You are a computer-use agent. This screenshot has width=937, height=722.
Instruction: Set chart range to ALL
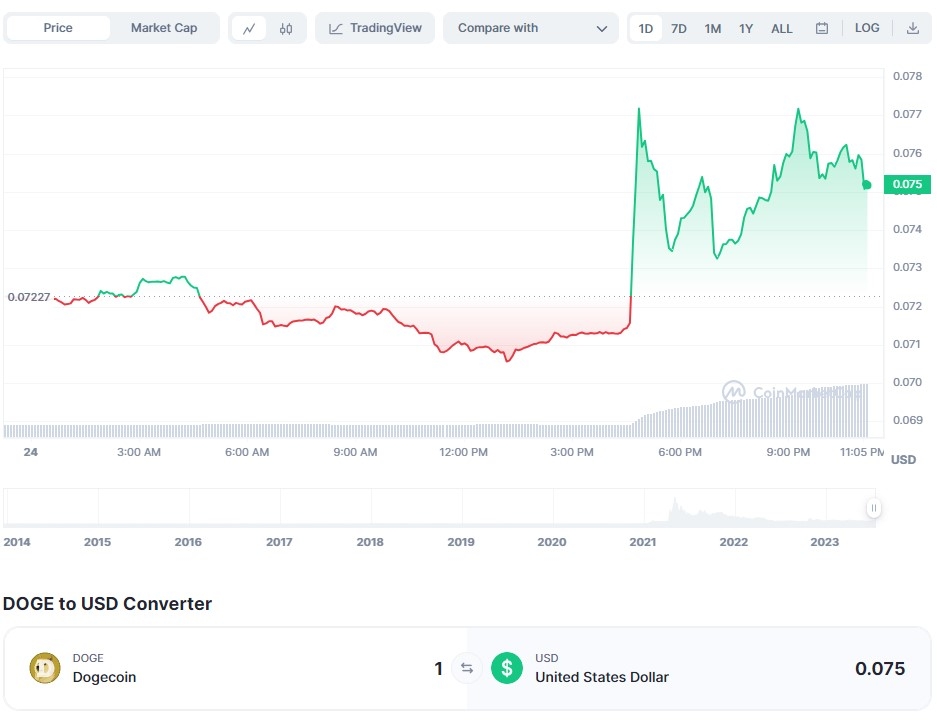point(782,28)
